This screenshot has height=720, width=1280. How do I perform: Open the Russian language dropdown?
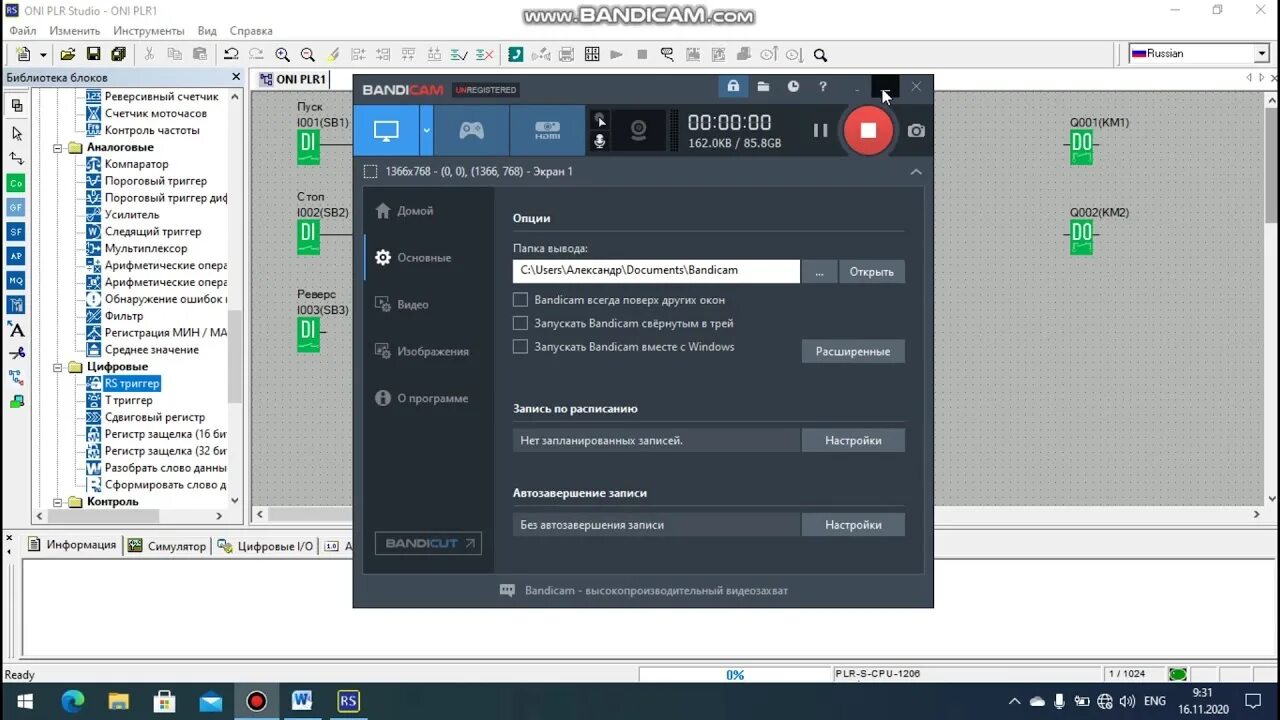tap(1261, 54)
